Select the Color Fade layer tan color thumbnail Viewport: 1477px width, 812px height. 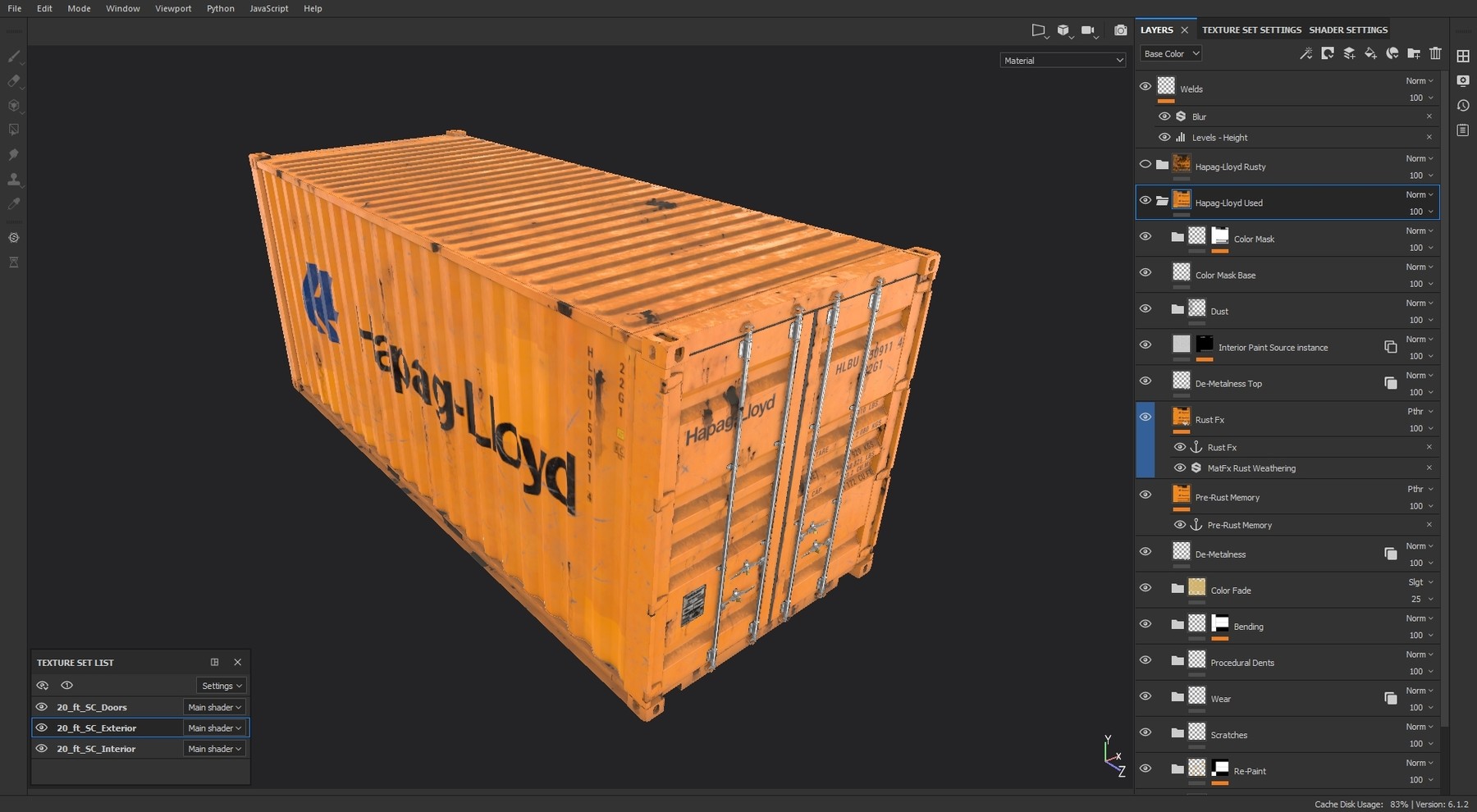pyautogui.click(x=1197, y=587)
